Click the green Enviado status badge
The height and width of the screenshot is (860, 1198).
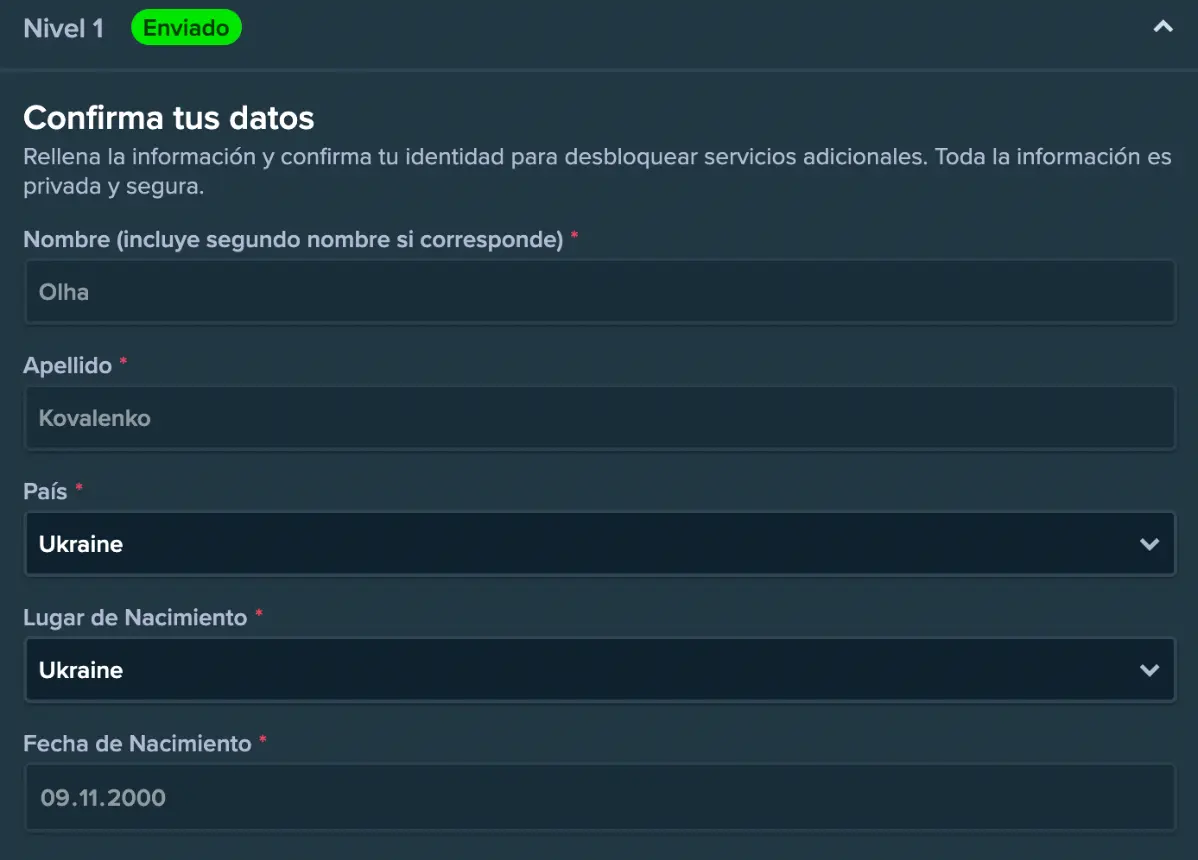tap(186, 28)
